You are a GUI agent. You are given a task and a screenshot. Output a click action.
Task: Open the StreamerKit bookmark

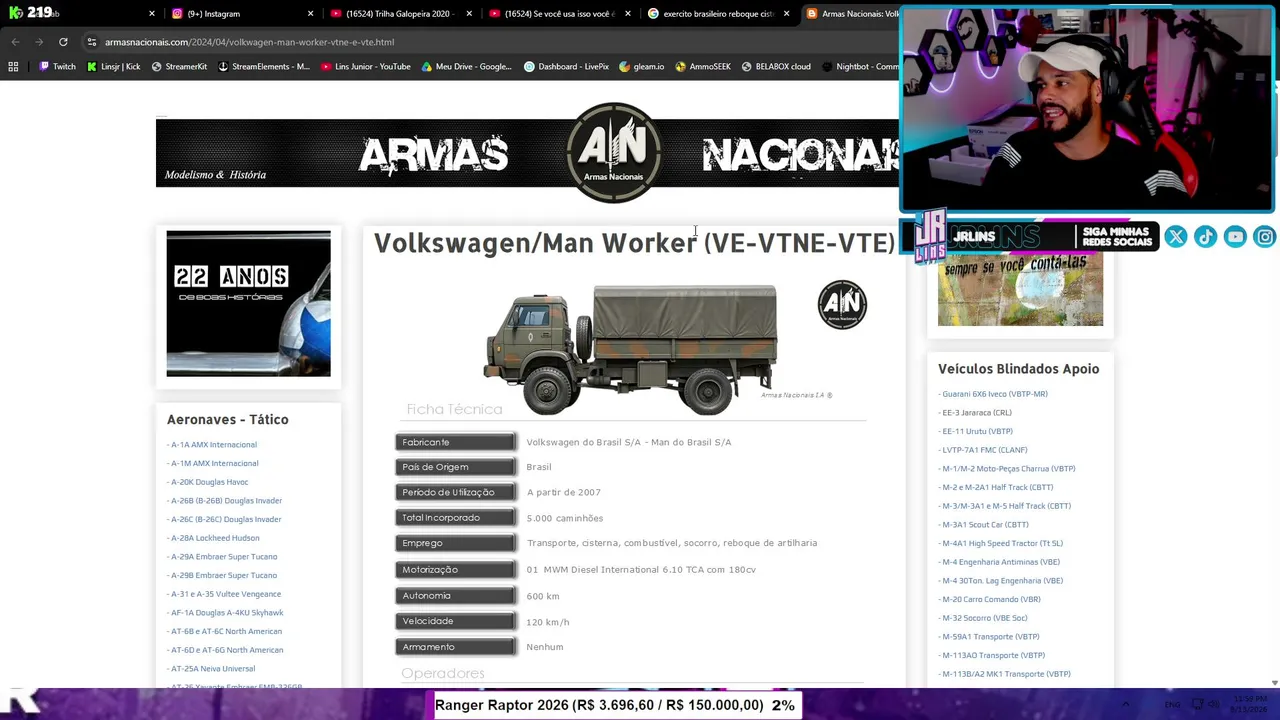coord(179,67)
